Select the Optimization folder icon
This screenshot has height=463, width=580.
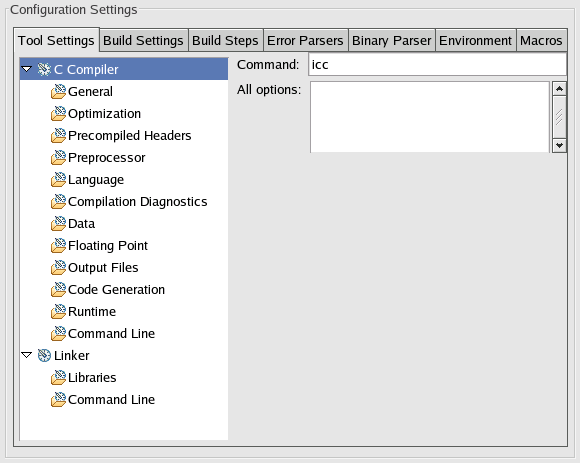click(x=58, y=114)
